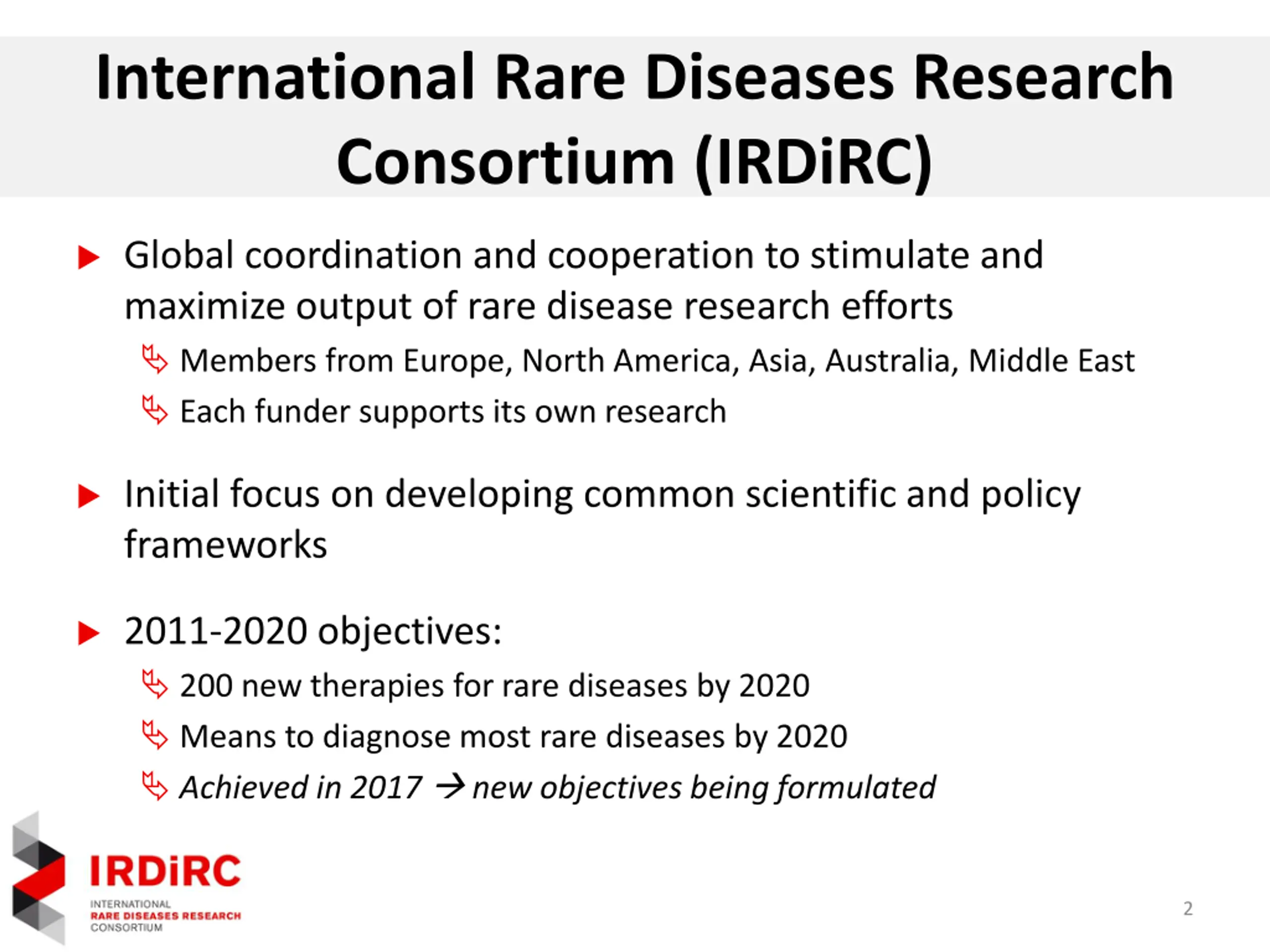Image resolution: width=1270 pixels, height=952 pixels.
Task: Click arrow bullet beside 'Achieved in 2017'
Action: coord(155,785)
